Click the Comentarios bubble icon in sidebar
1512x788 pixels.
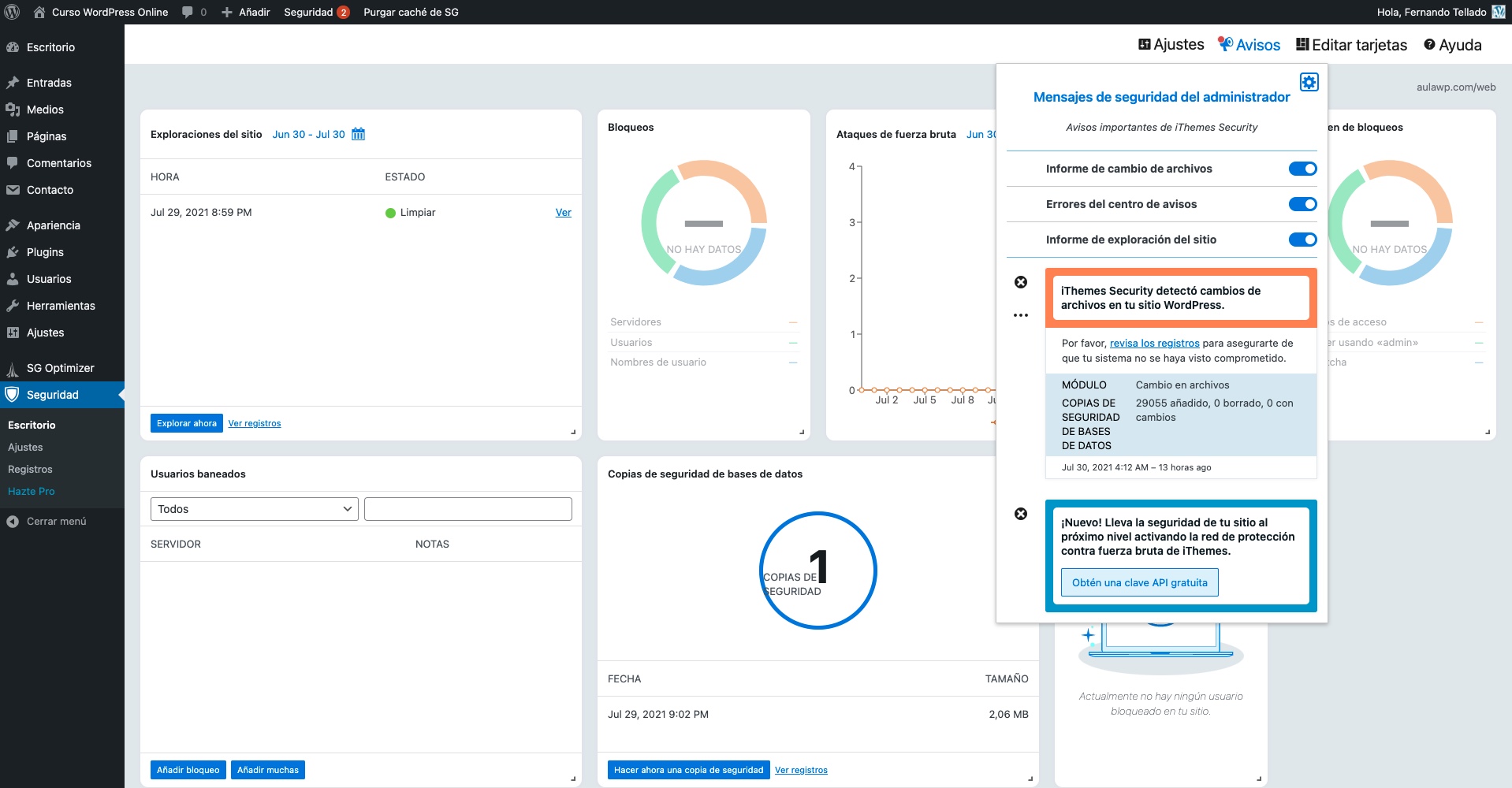point(13,163)
